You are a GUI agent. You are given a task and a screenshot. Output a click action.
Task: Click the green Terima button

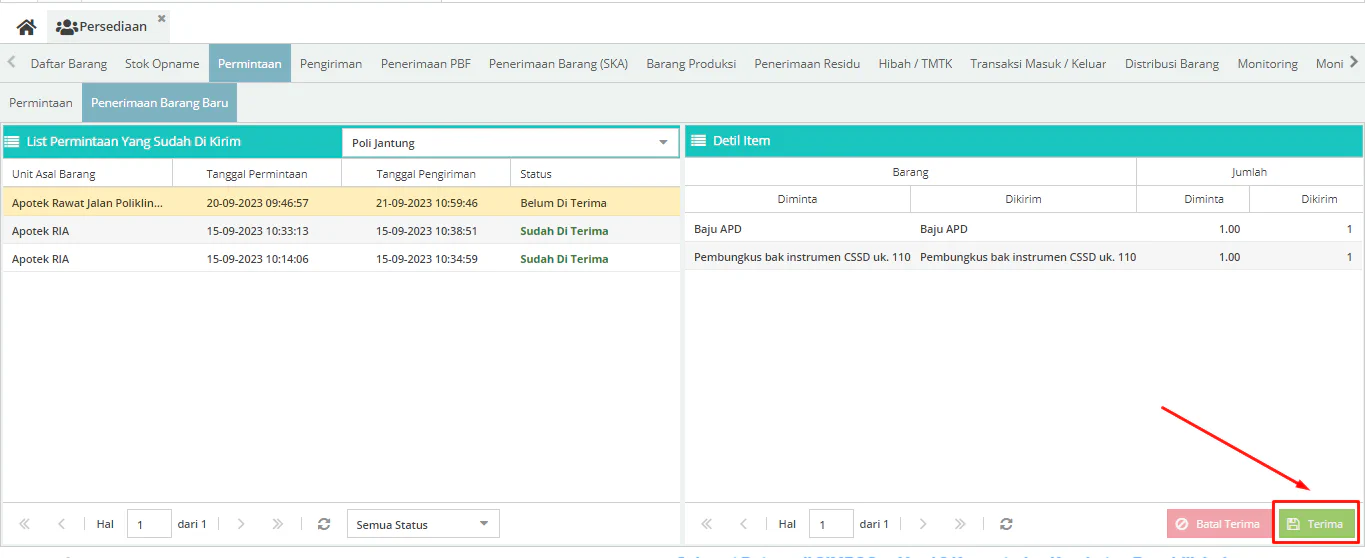(1316, 524)
